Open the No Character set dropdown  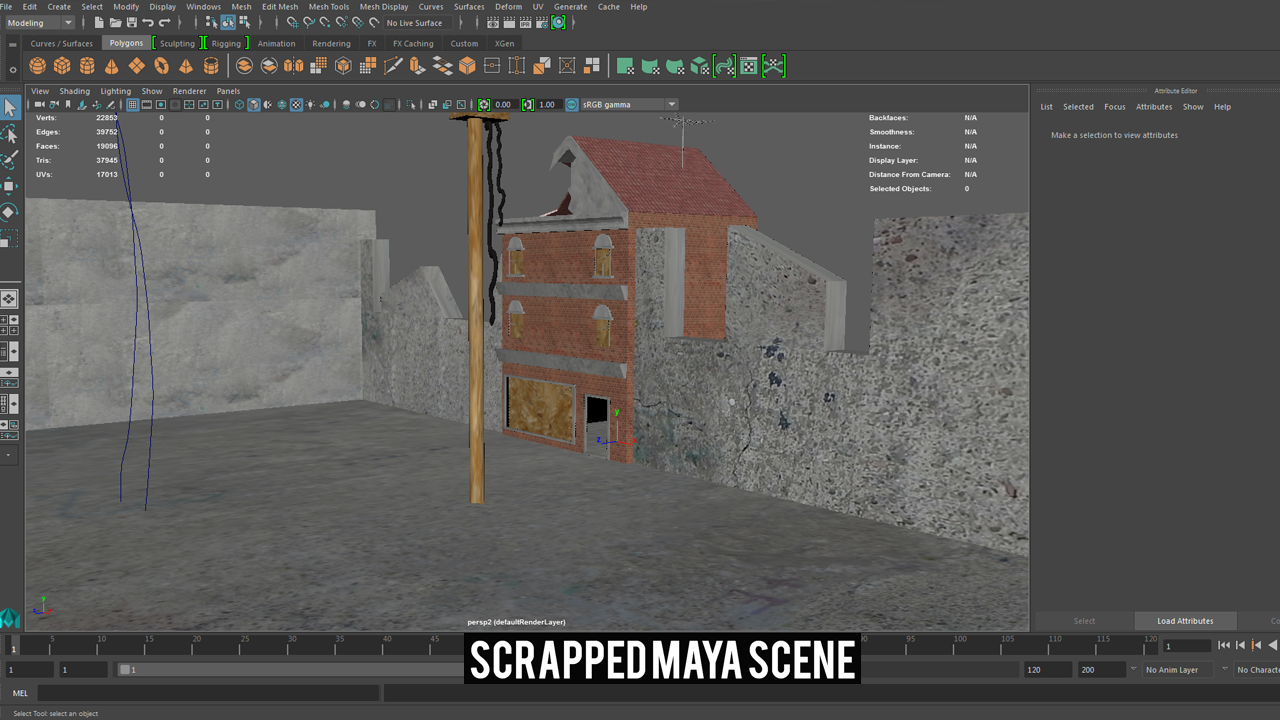tap(1257, 670)
